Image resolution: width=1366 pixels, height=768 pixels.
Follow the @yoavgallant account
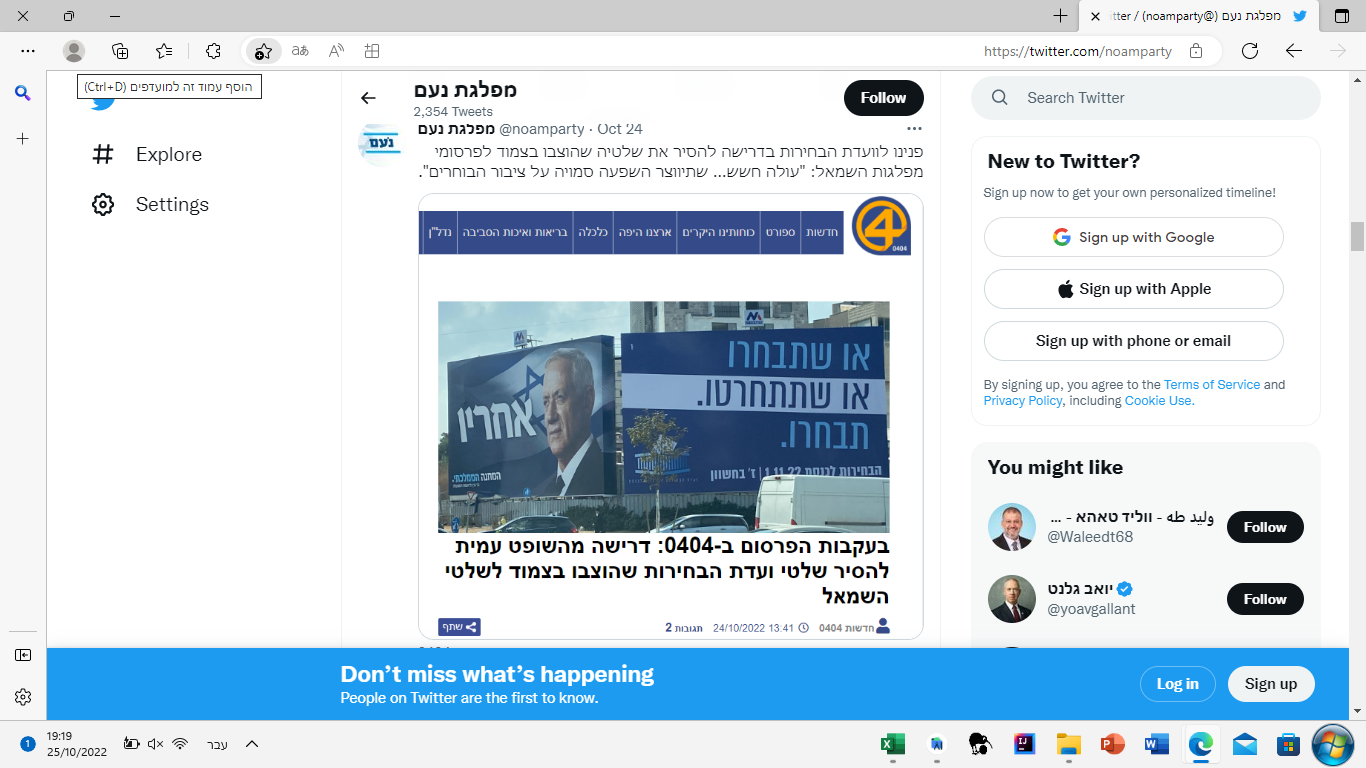coord(1265,599)
